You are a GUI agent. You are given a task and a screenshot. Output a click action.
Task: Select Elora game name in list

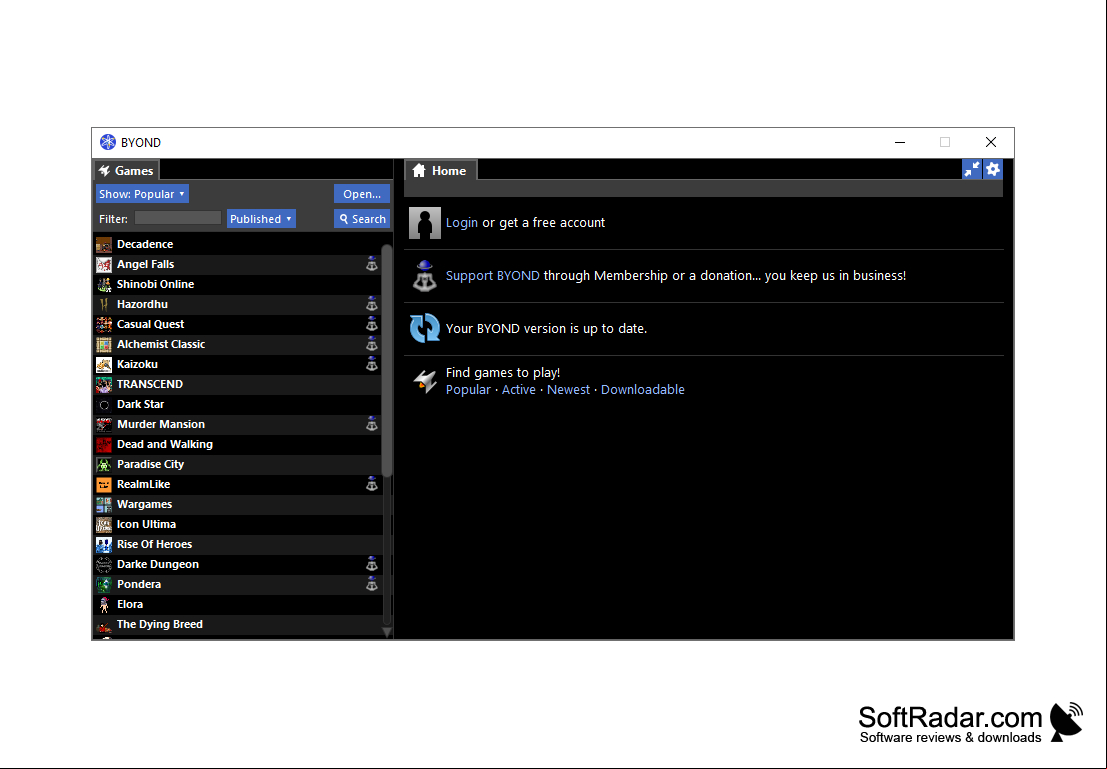tap(130, 604)
